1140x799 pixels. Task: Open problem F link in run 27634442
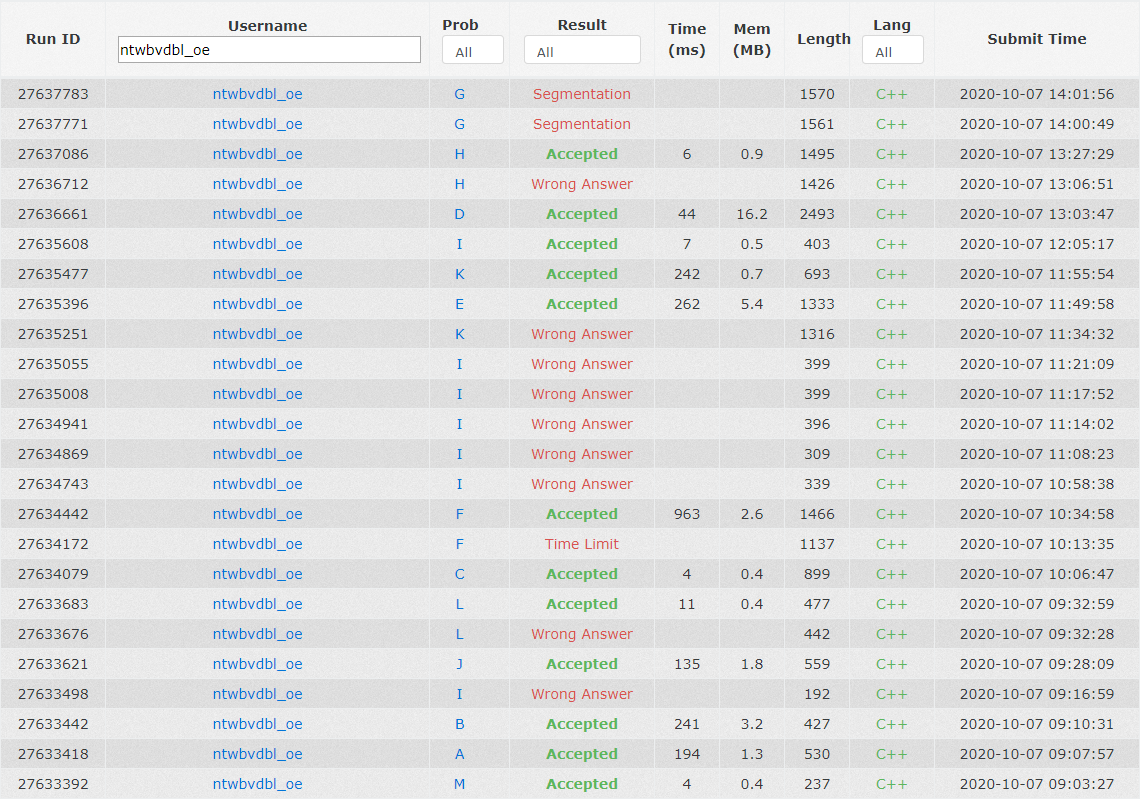[x=459, y=514]
